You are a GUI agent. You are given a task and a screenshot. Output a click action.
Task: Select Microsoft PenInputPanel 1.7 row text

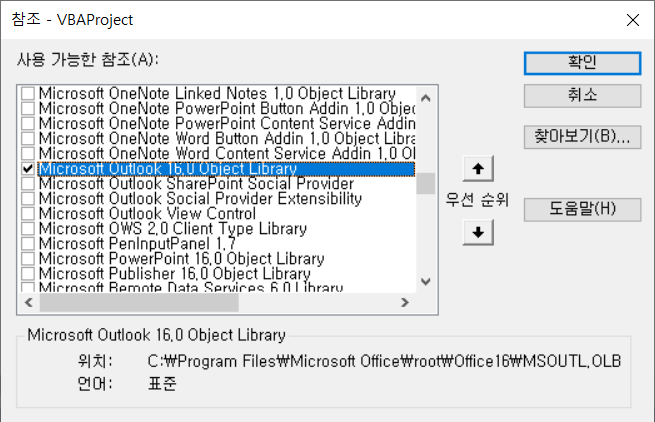(x=137, y=244)
